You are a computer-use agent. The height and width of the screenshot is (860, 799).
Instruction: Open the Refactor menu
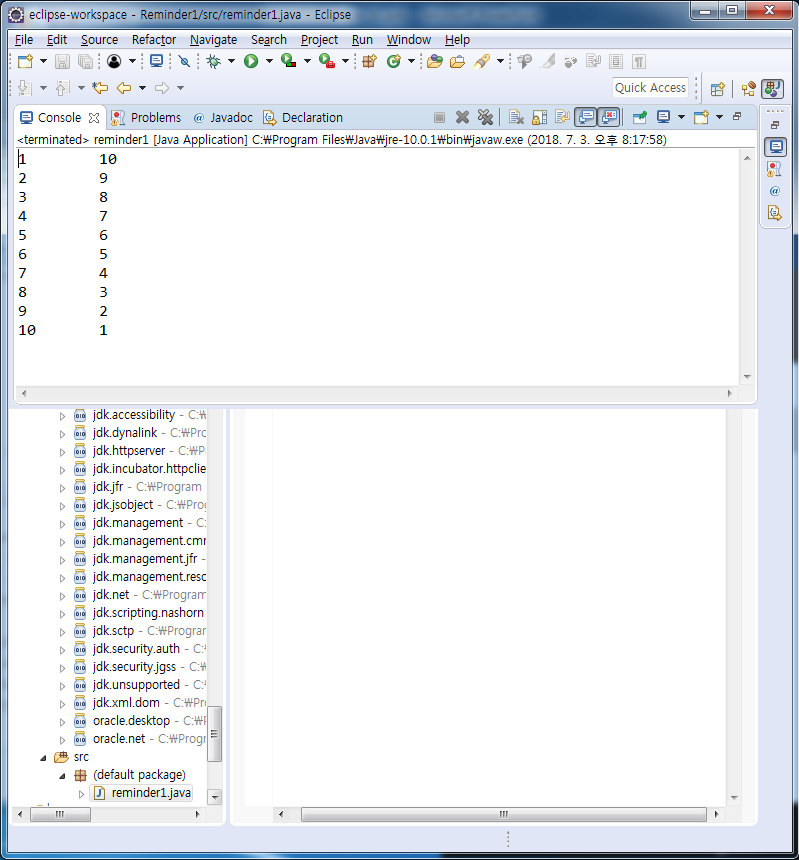(154, 40)
